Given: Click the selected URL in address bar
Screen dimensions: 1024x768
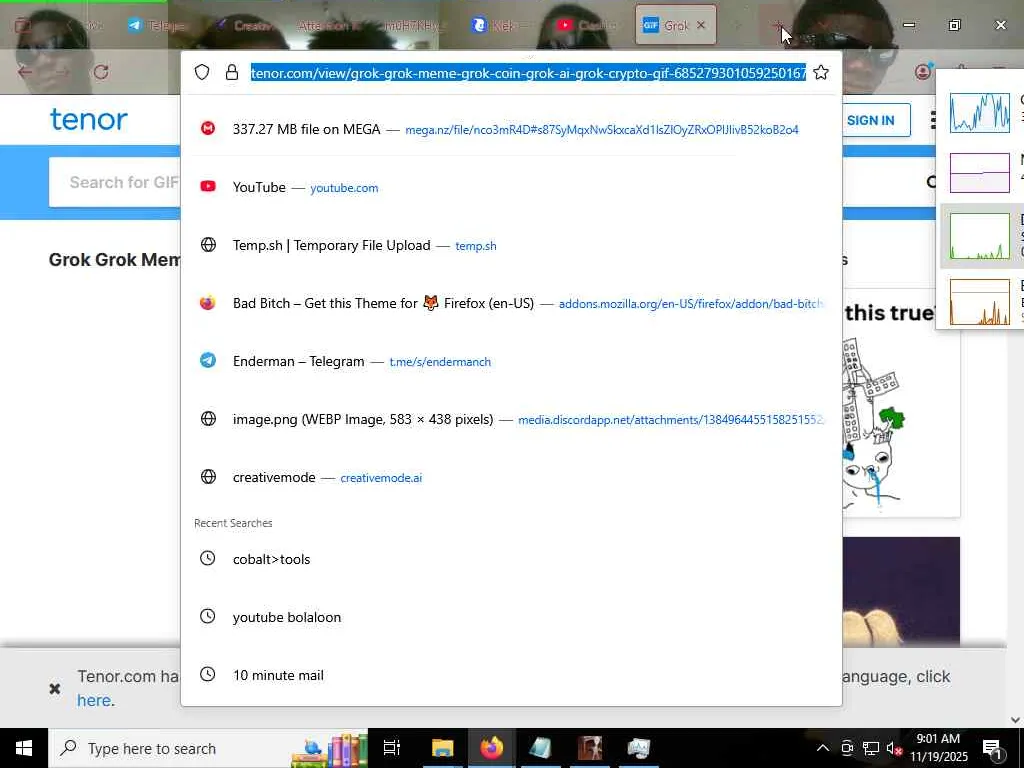Looking at the screenshot, I should pyautogui.click(x=528, y=72).
